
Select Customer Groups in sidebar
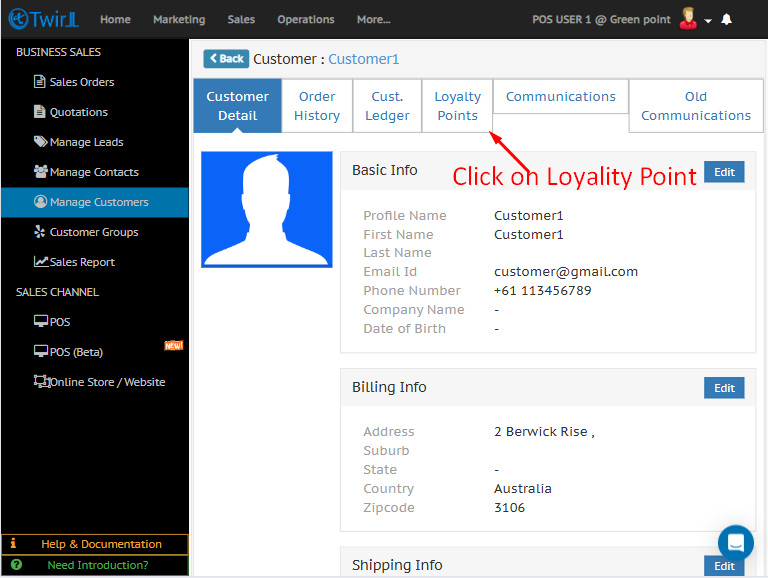pos(93,232)
